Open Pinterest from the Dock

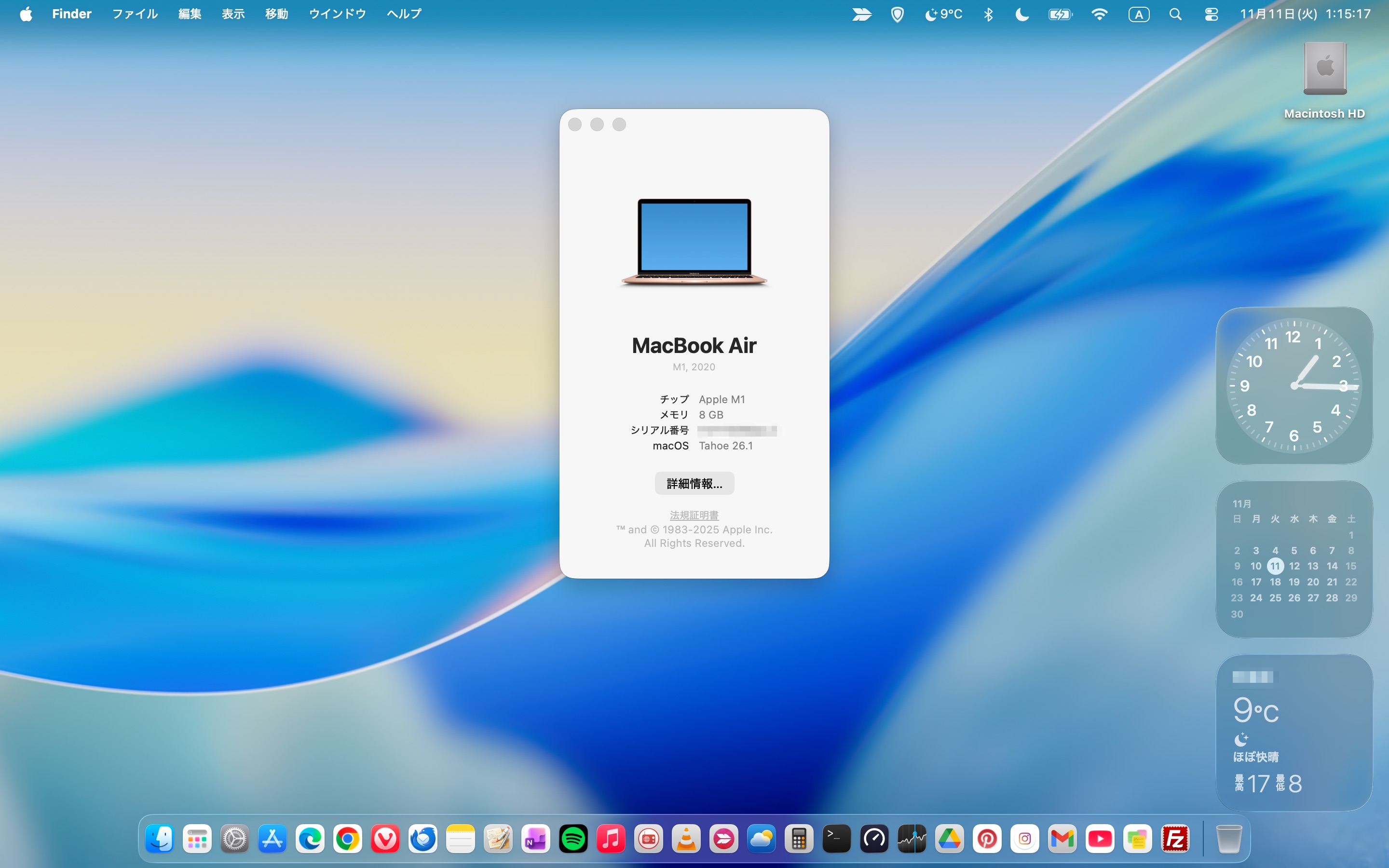click(987, 839)
